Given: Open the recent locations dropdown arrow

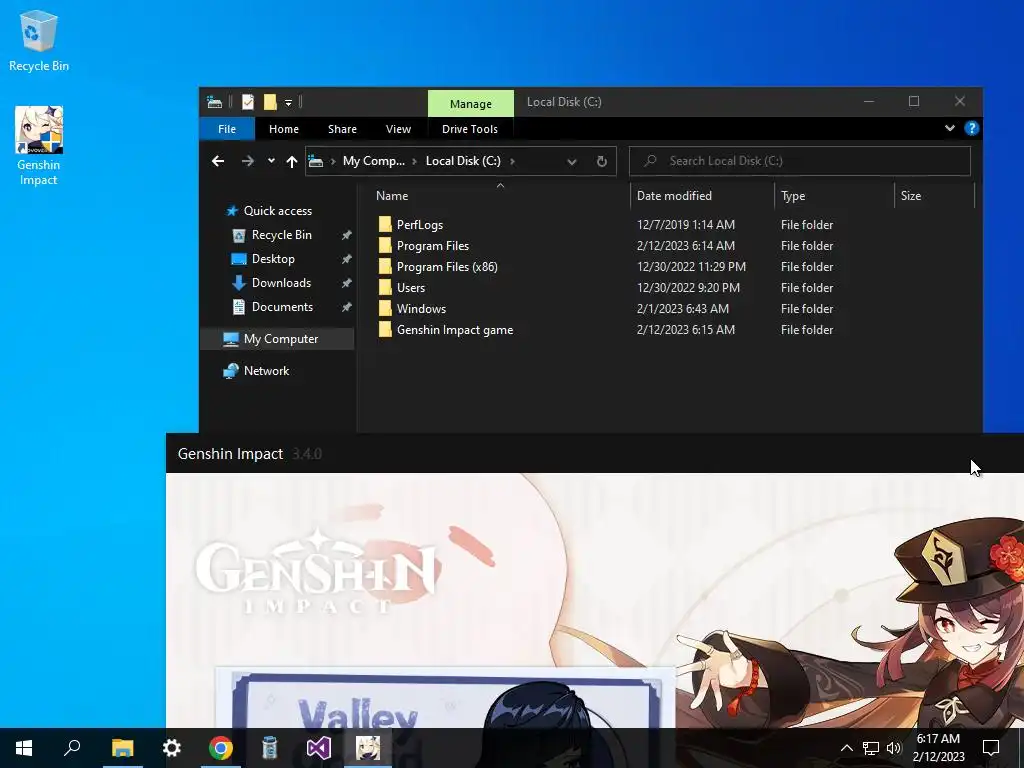Looking at the screenshot, I should point(271,161).
